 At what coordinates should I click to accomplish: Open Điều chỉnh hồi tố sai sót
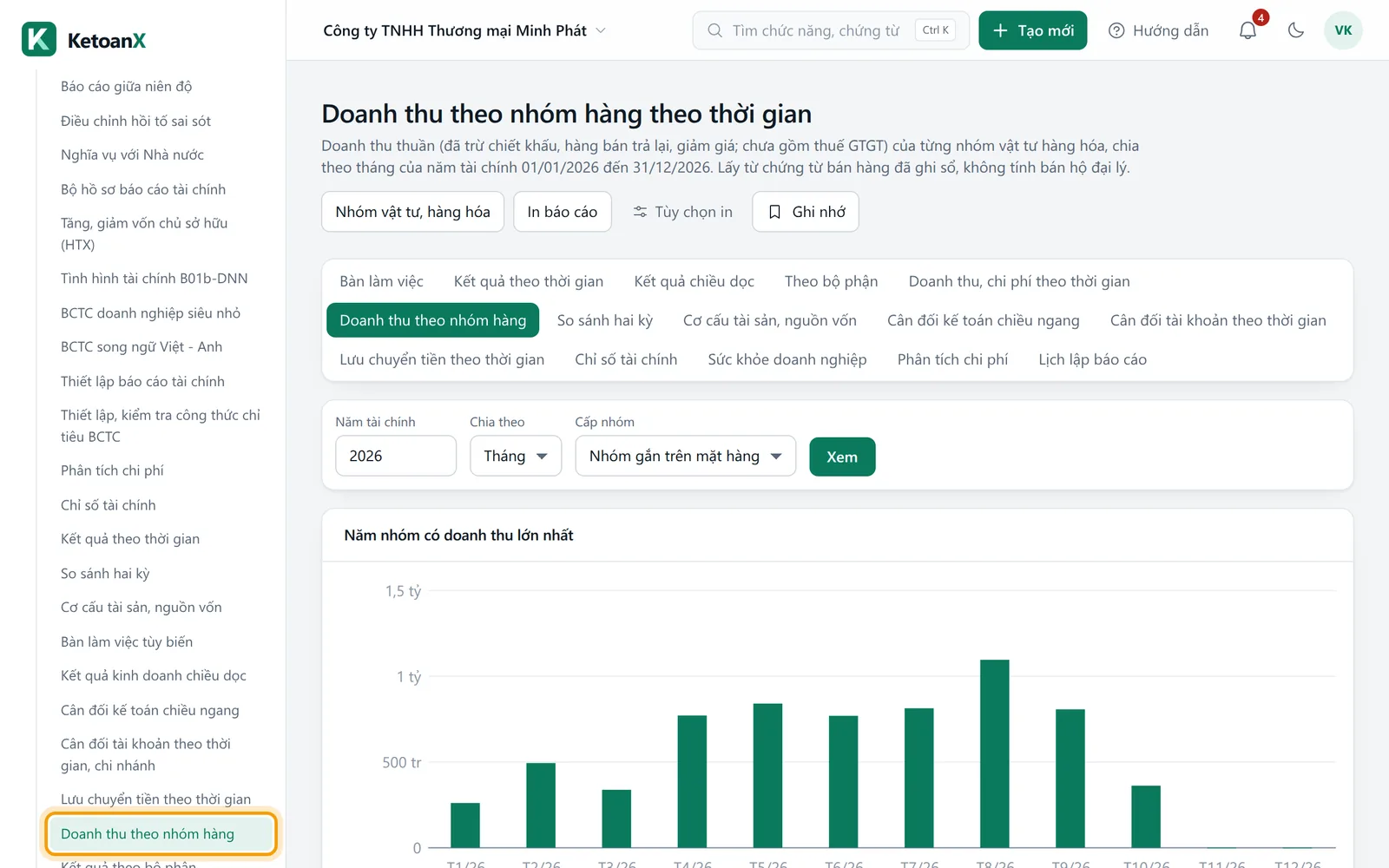pos(136,121)
